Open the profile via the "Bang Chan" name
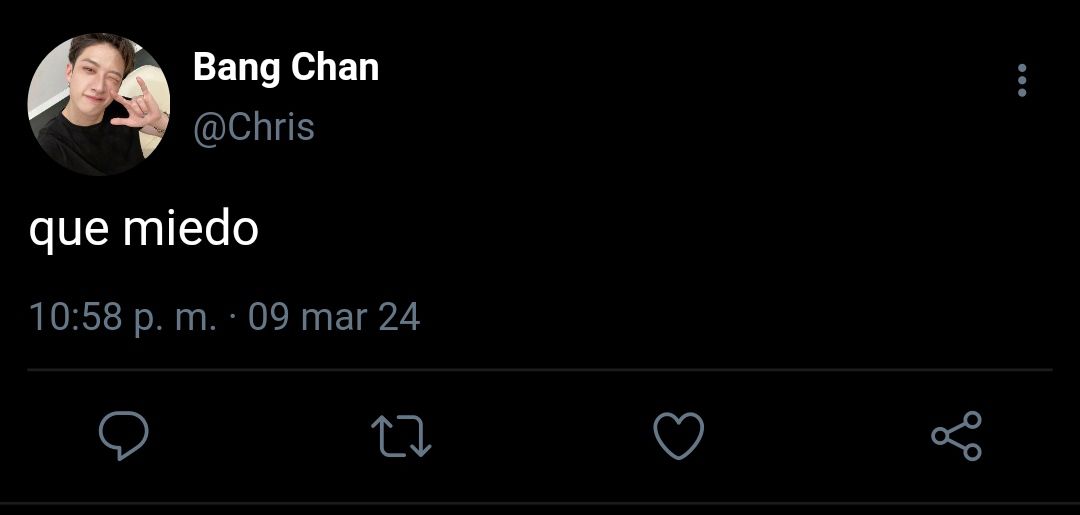The height and width of the screenshot is (515, 1080). (286, 67)
